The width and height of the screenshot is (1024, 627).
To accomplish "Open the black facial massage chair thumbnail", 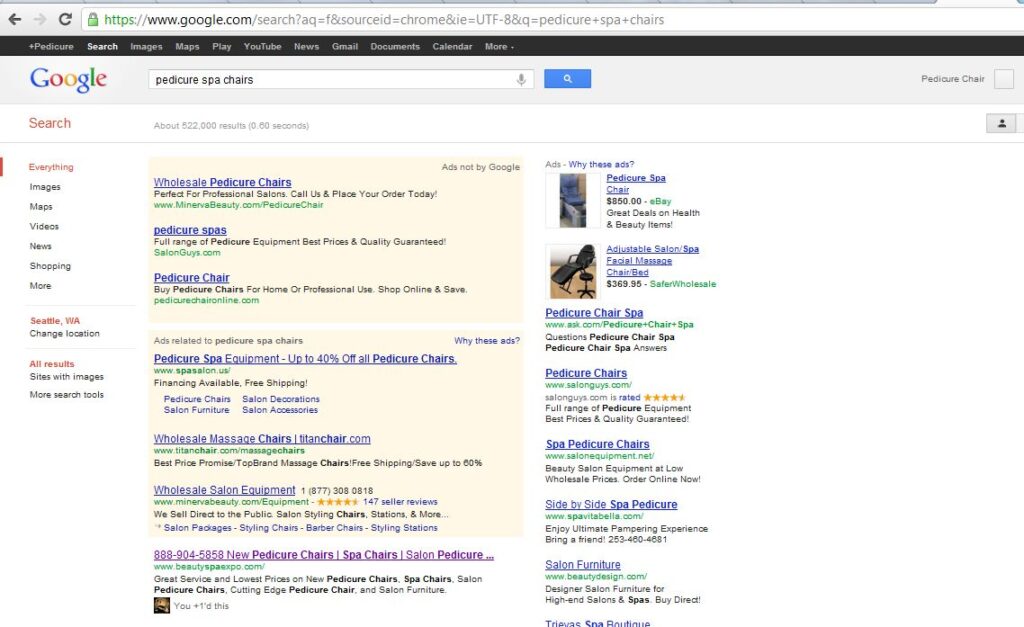I will point(573,271).
